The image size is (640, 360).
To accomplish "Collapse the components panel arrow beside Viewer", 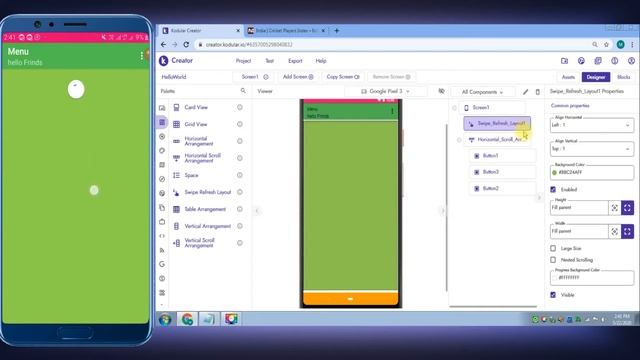I will pyautogui.click(x=442, y=211).
